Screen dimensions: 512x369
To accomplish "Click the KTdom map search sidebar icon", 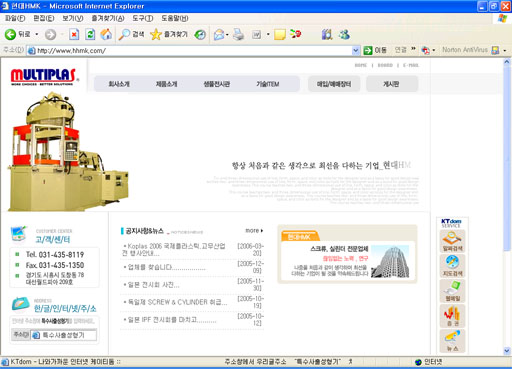I will (x=452, y=266).
